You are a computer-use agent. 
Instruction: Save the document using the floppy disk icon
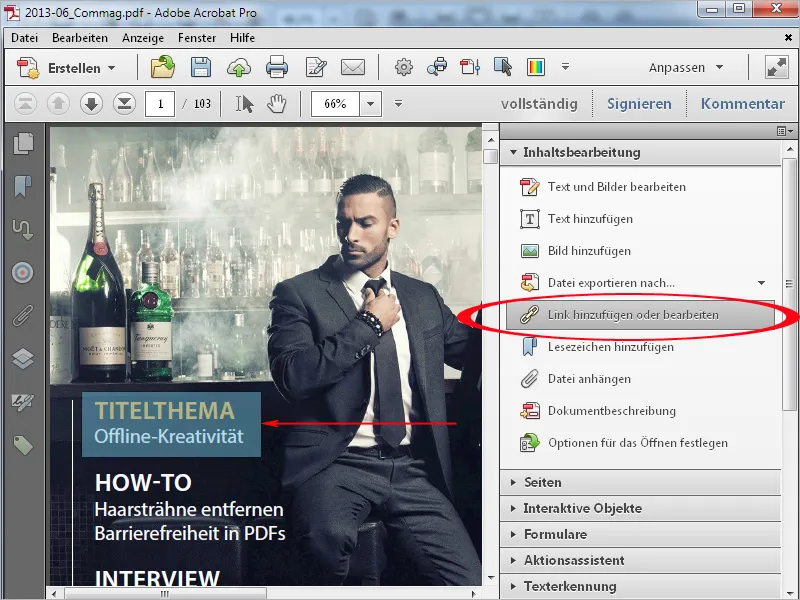(x=201, y=67)
